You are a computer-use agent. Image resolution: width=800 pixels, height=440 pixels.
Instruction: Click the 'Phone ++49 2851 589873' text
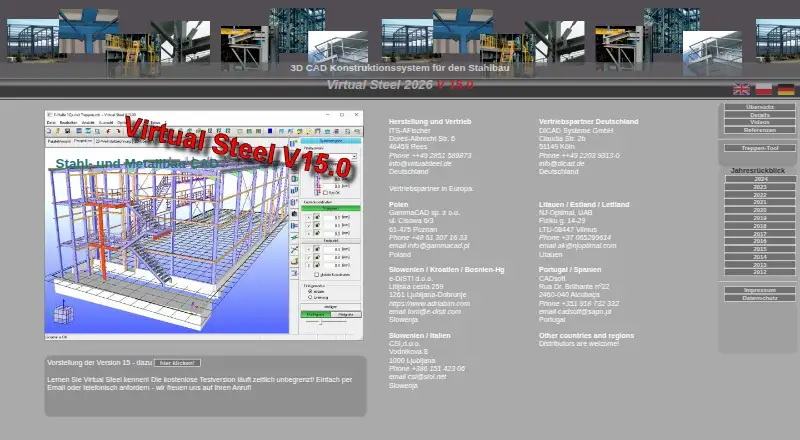[x=430, y=155]
